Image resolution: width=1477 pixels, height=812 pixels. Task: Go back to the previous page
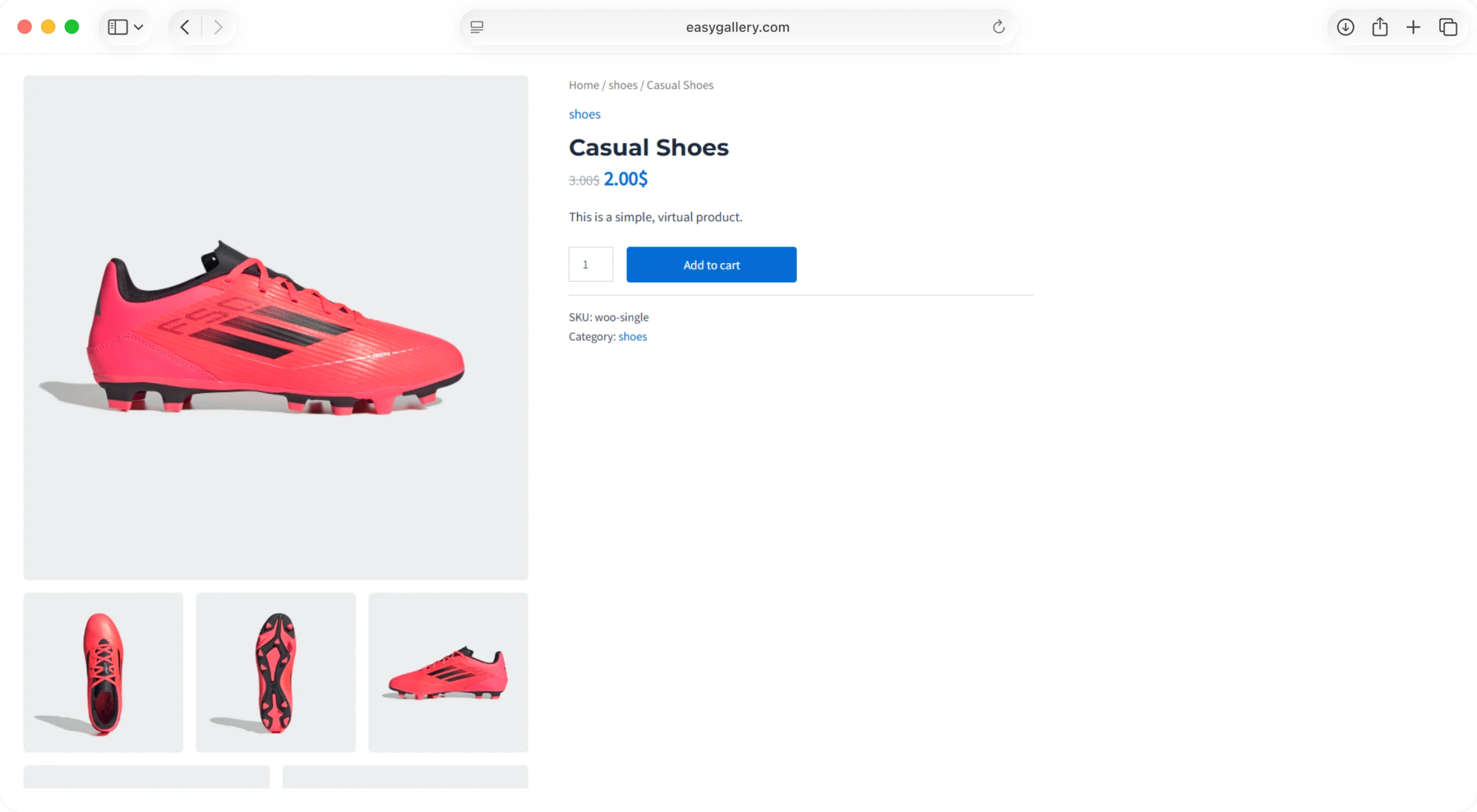click(185, 27)
